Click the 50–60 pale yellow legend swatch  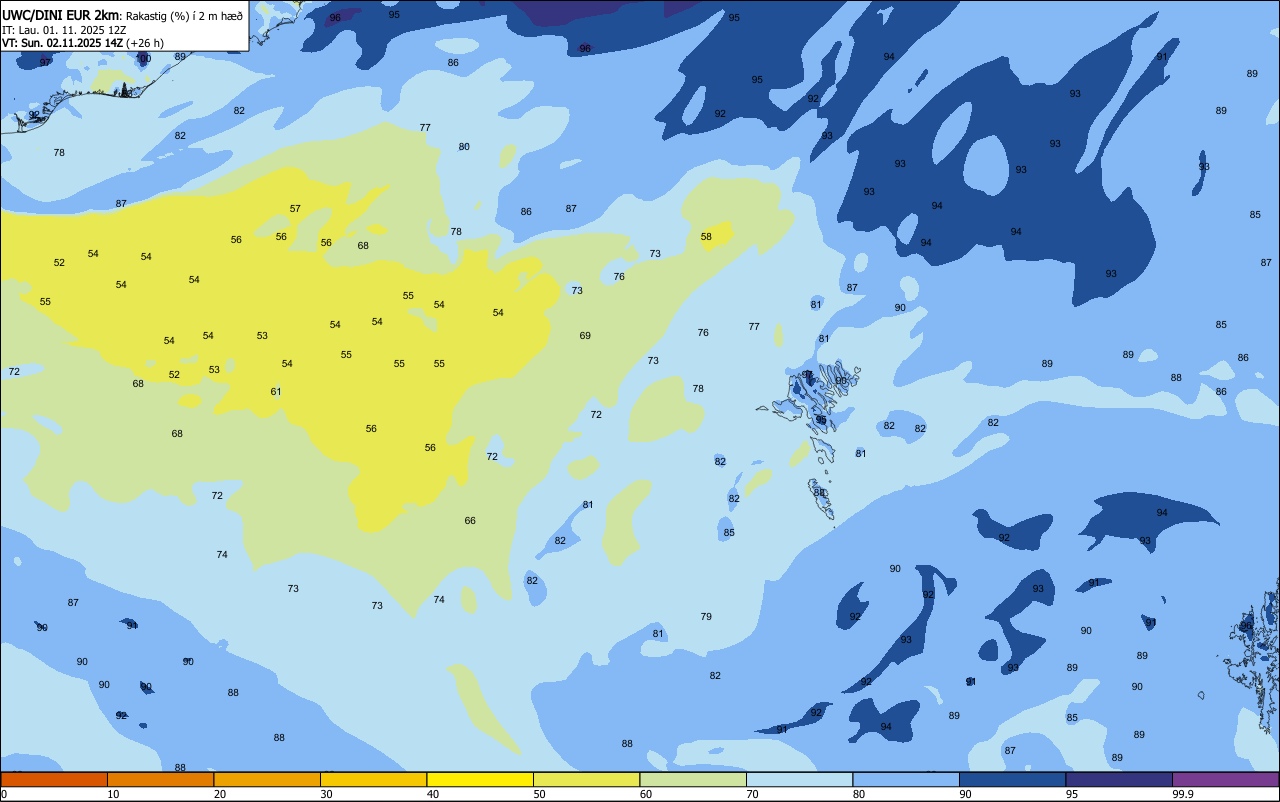tap(586, 779)
